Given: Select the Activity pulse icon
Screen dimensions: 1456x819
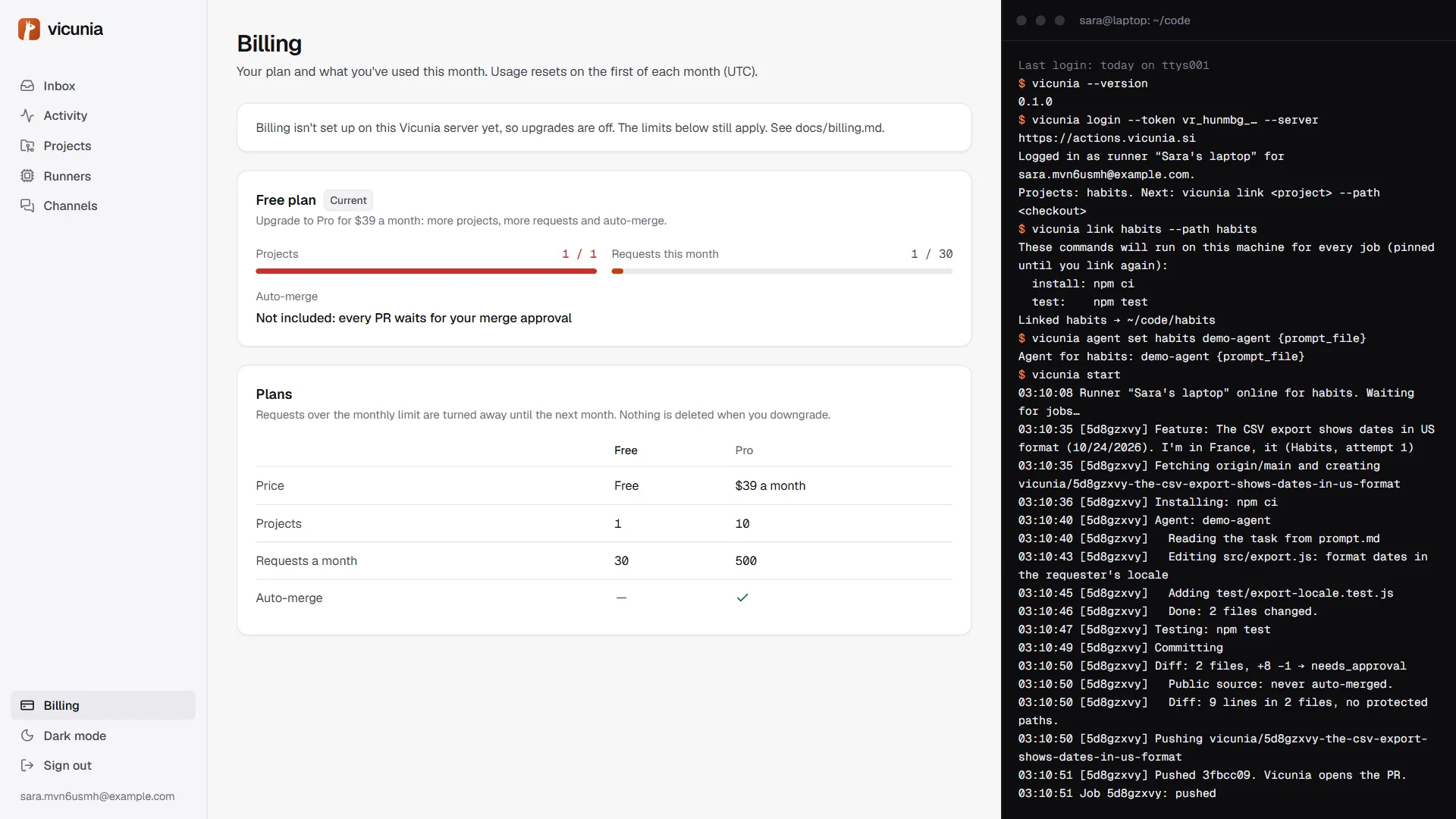Looking at the screenshot, I should click(27, 115).
